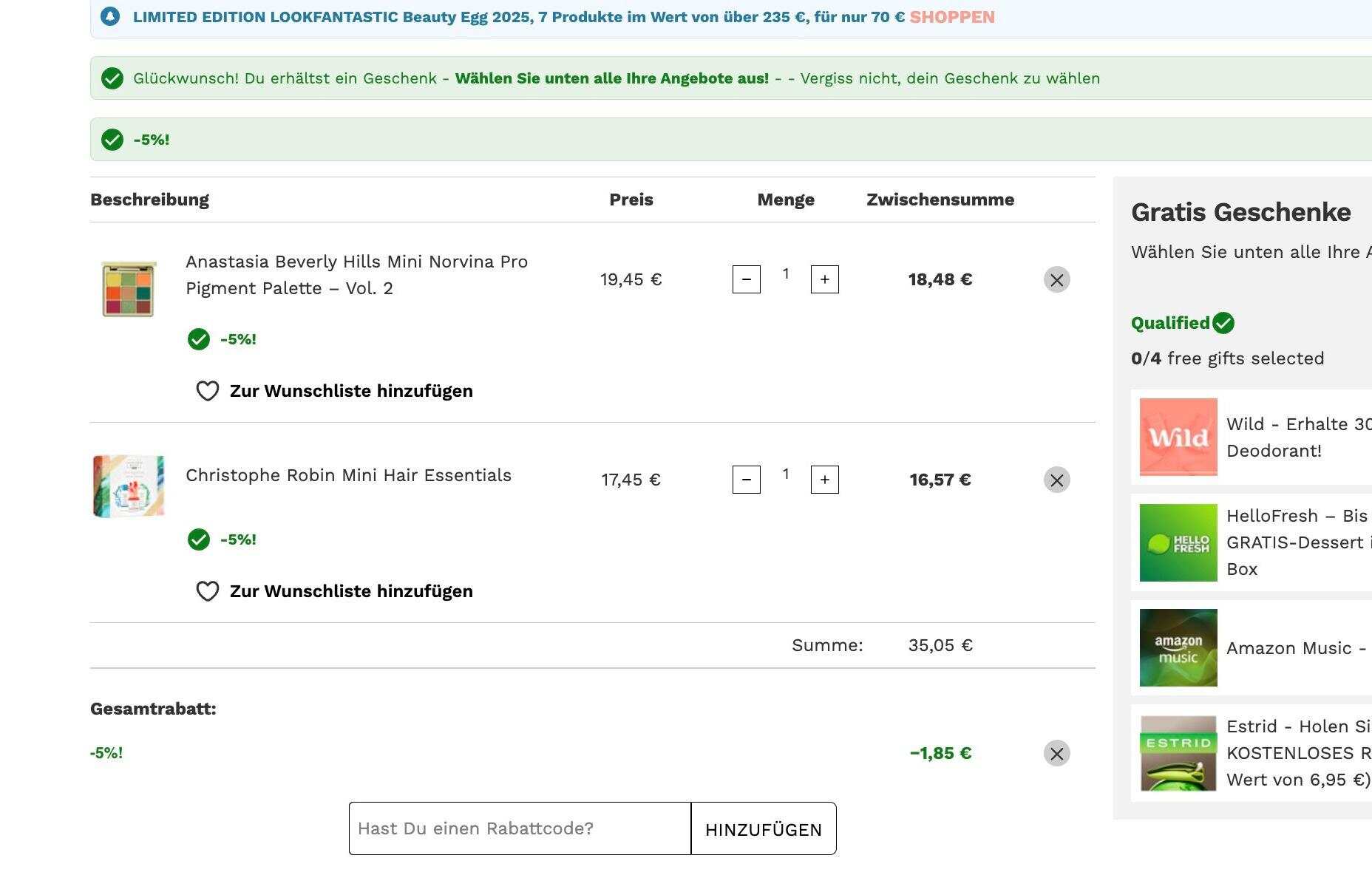Click the green checkmark icon beside Glückwunsch message
1372x875 pixels.
pyautogui.click(x=112, y=78)
